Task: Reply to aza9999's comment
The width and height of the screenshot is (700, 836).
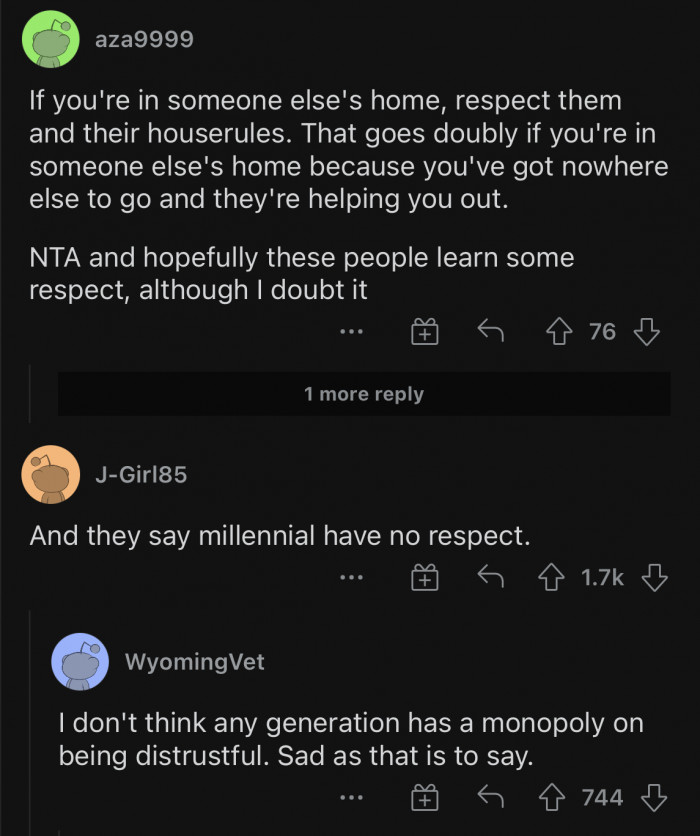Action: 490,332
